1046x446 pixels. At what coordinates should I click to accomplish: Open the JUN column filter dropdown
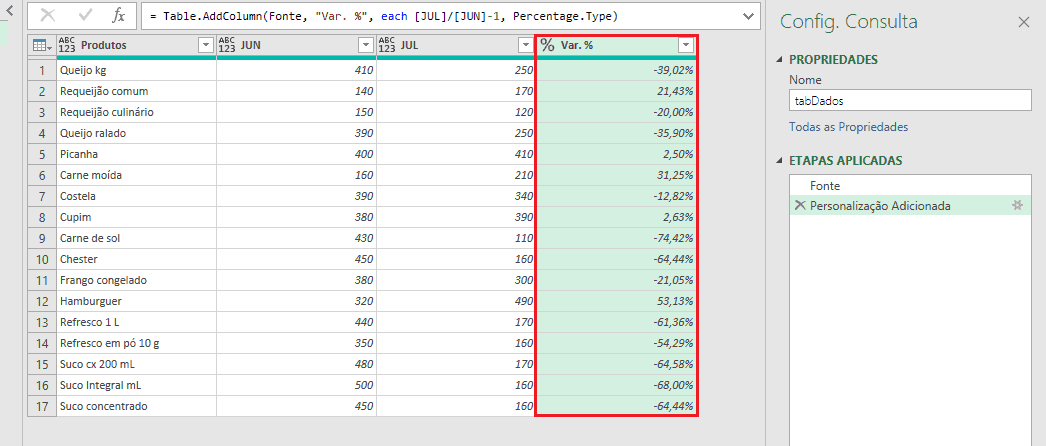point(366,45)
